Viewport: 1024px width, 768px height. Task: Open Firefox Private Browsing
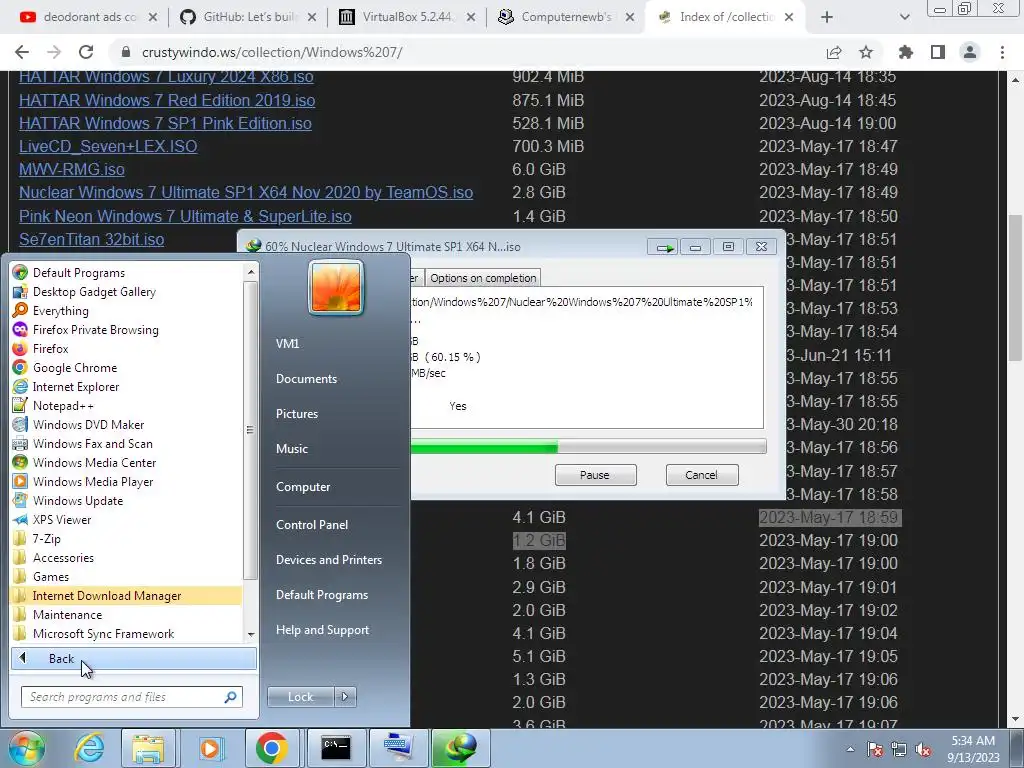coord(126,330)
